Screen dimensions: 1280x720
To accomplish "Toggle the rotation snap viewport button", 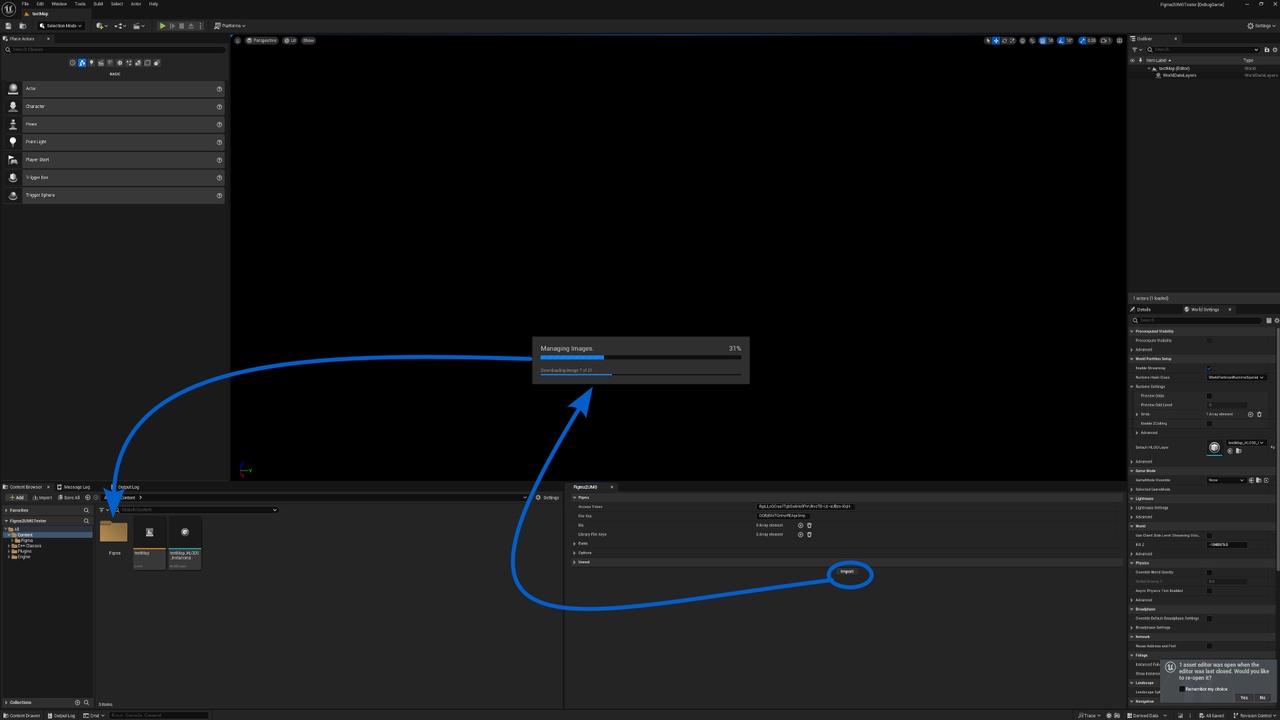I will [1061, 41].
